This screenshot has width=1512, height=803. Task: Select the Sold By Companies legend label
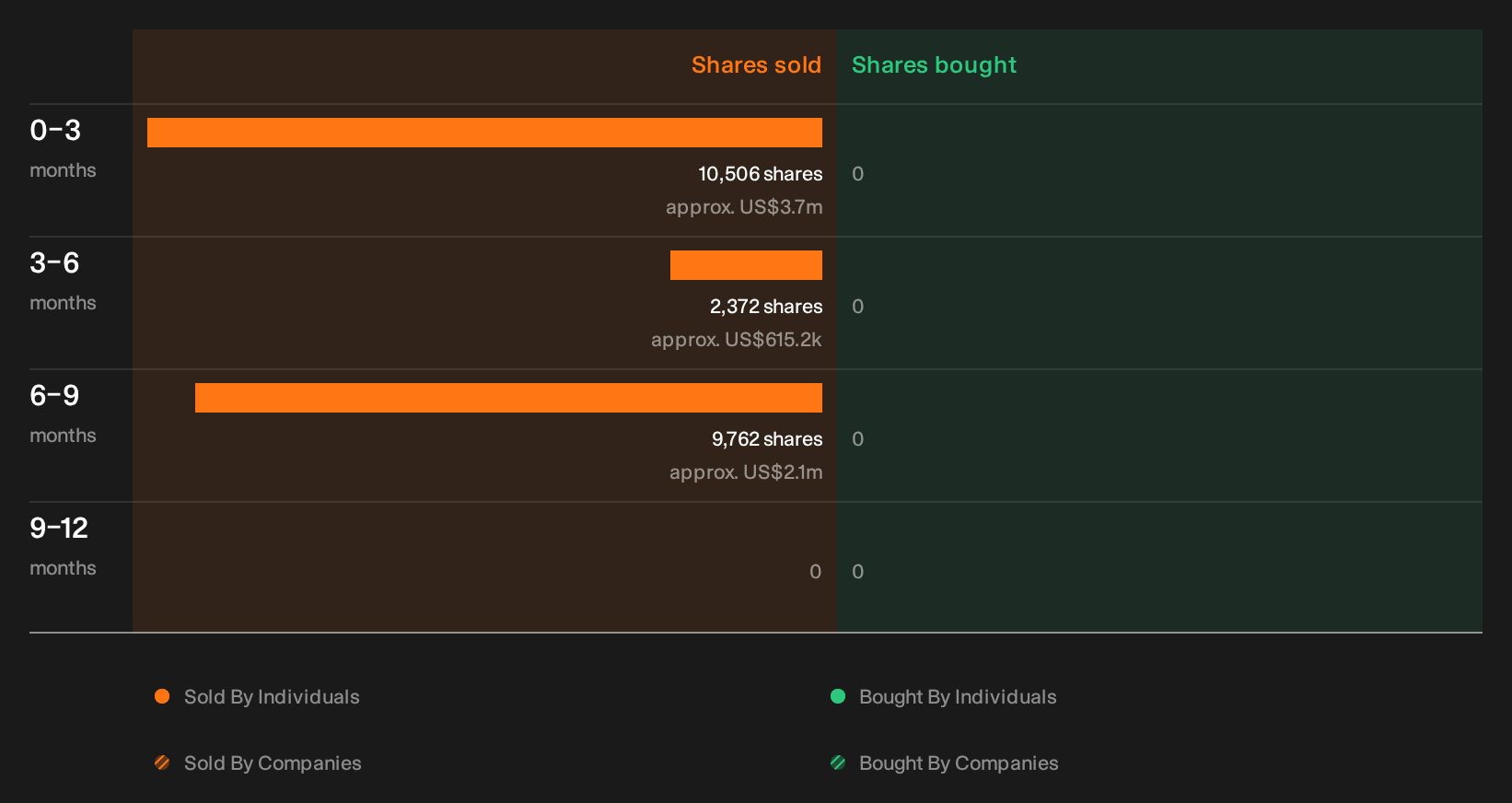tap(273, 763)
